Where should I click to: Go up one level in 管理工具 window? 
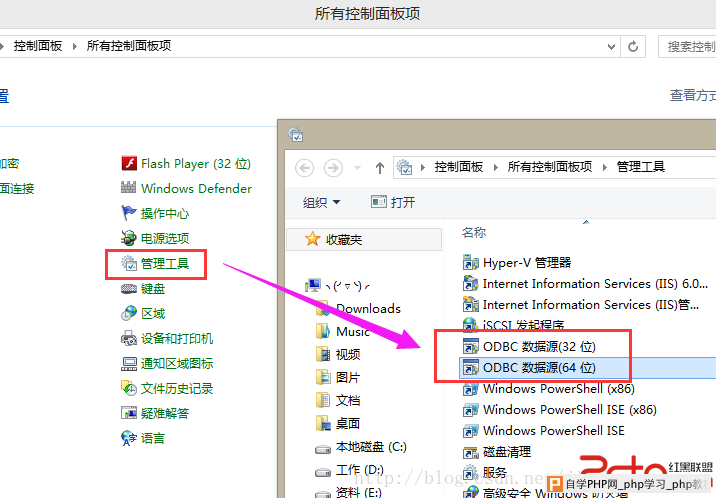(x=380, y=168)
